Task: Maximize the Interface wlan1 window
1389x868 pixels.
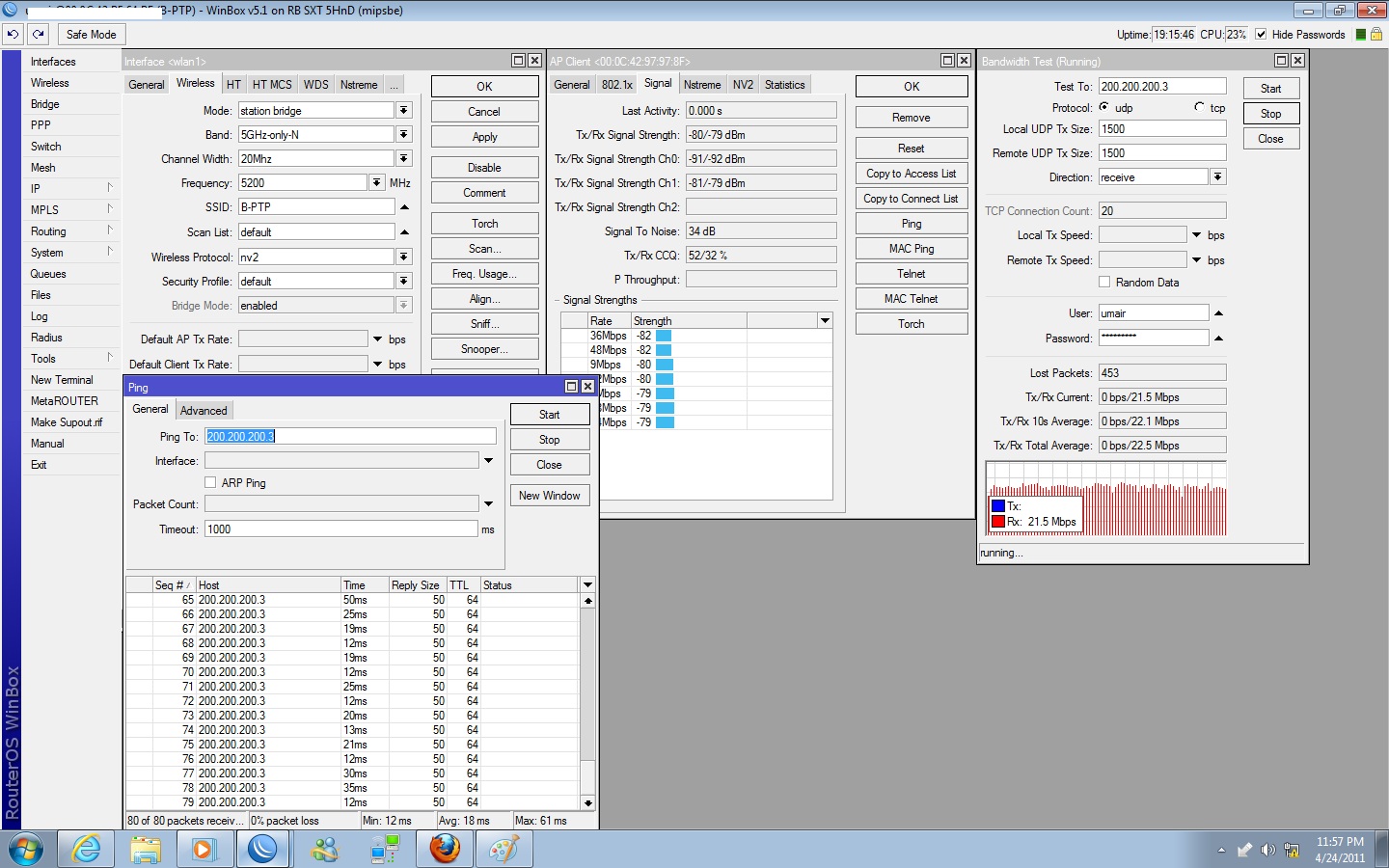Action: coord(518,61)
